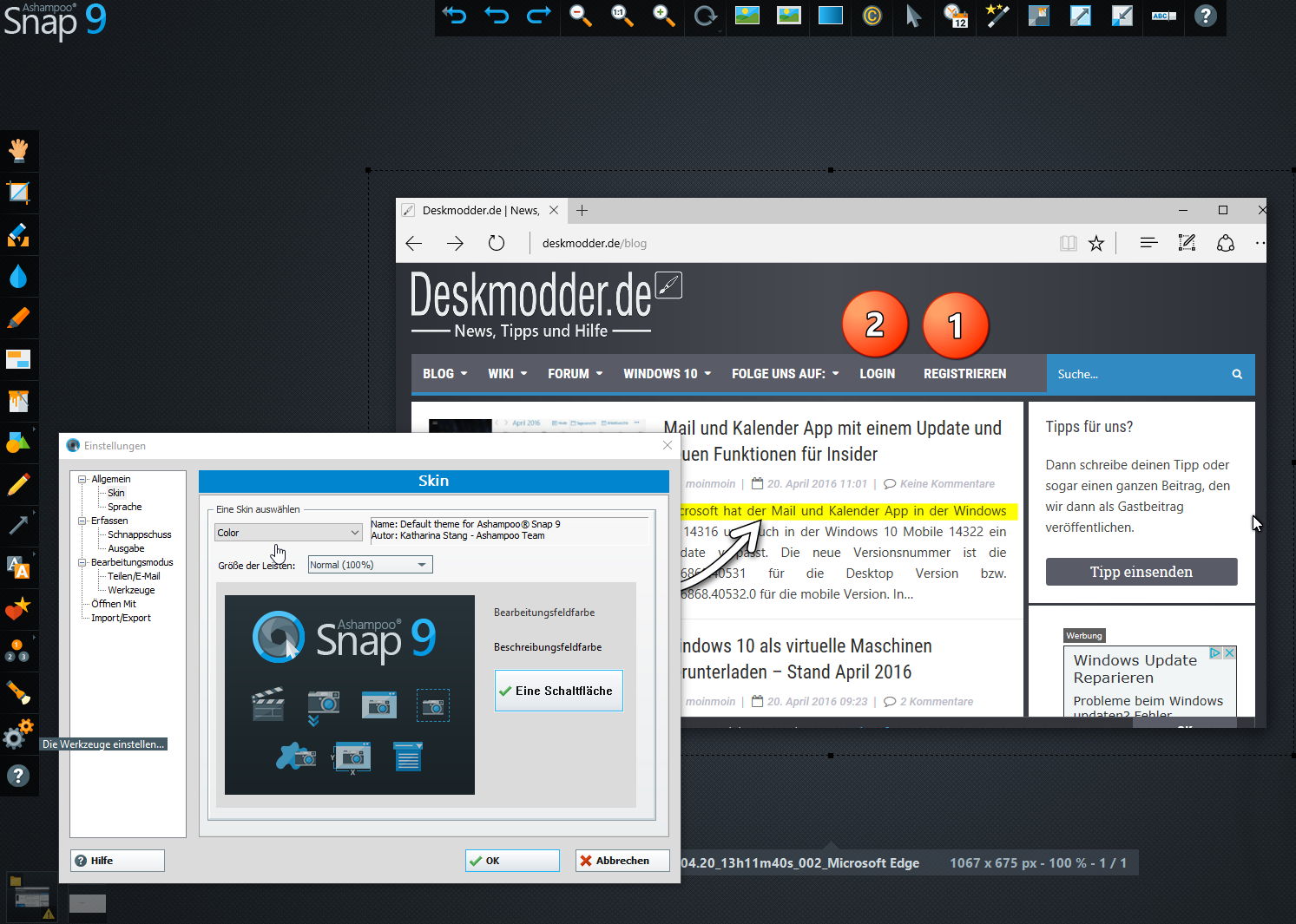Click the zoom out magnifier icon

click(580, 16)
